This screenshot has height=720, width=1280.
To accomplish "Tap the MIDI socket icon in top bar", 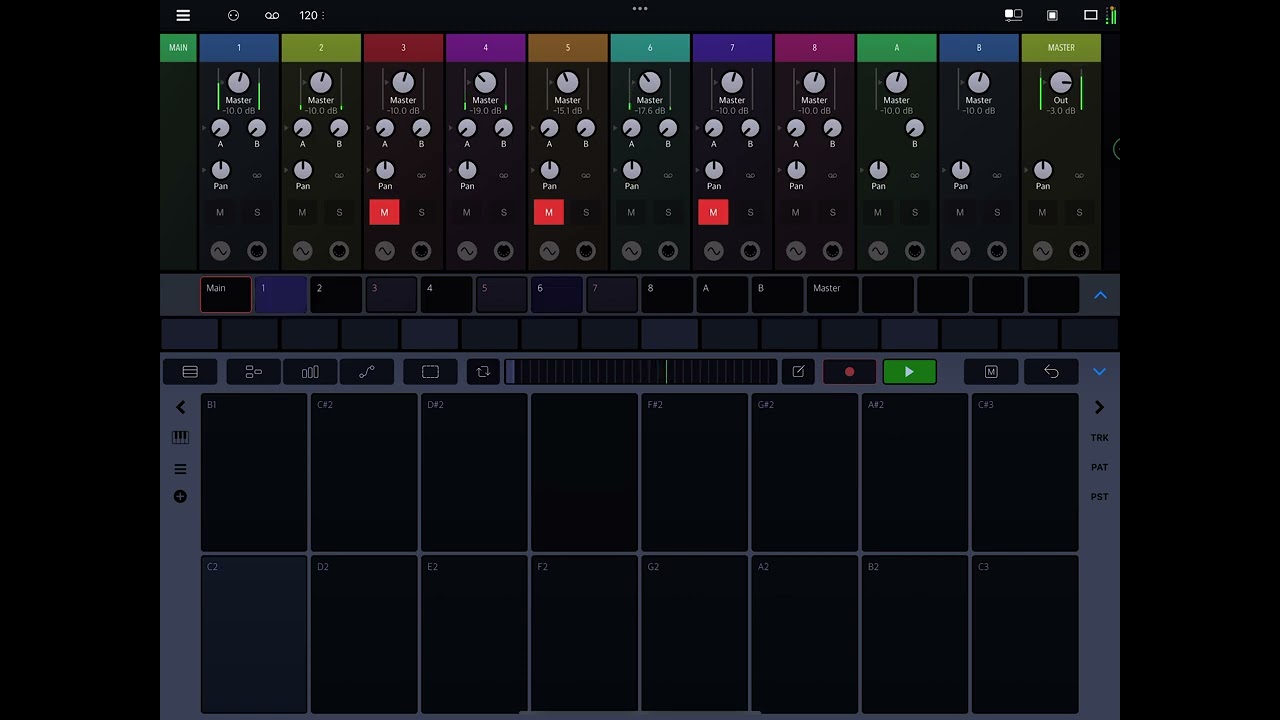I will point(233,15).
